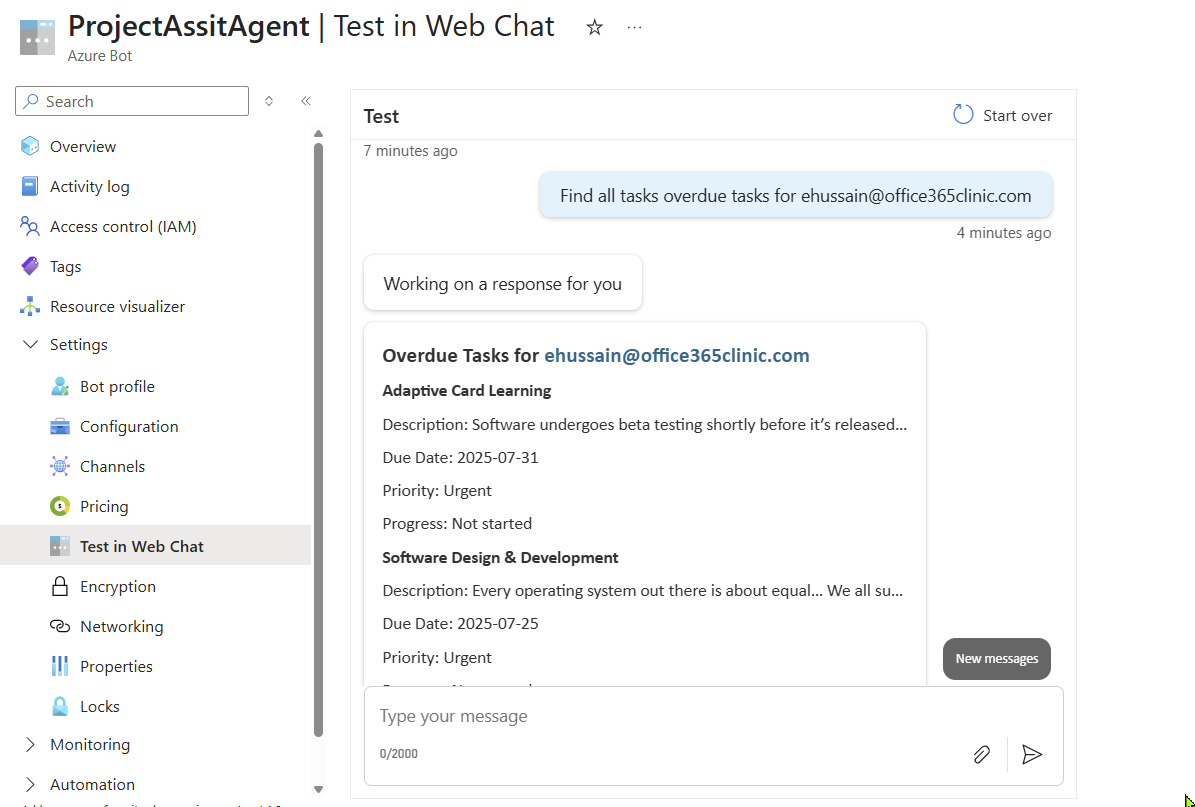Collapse the Settings section chevron

point(30,344)
